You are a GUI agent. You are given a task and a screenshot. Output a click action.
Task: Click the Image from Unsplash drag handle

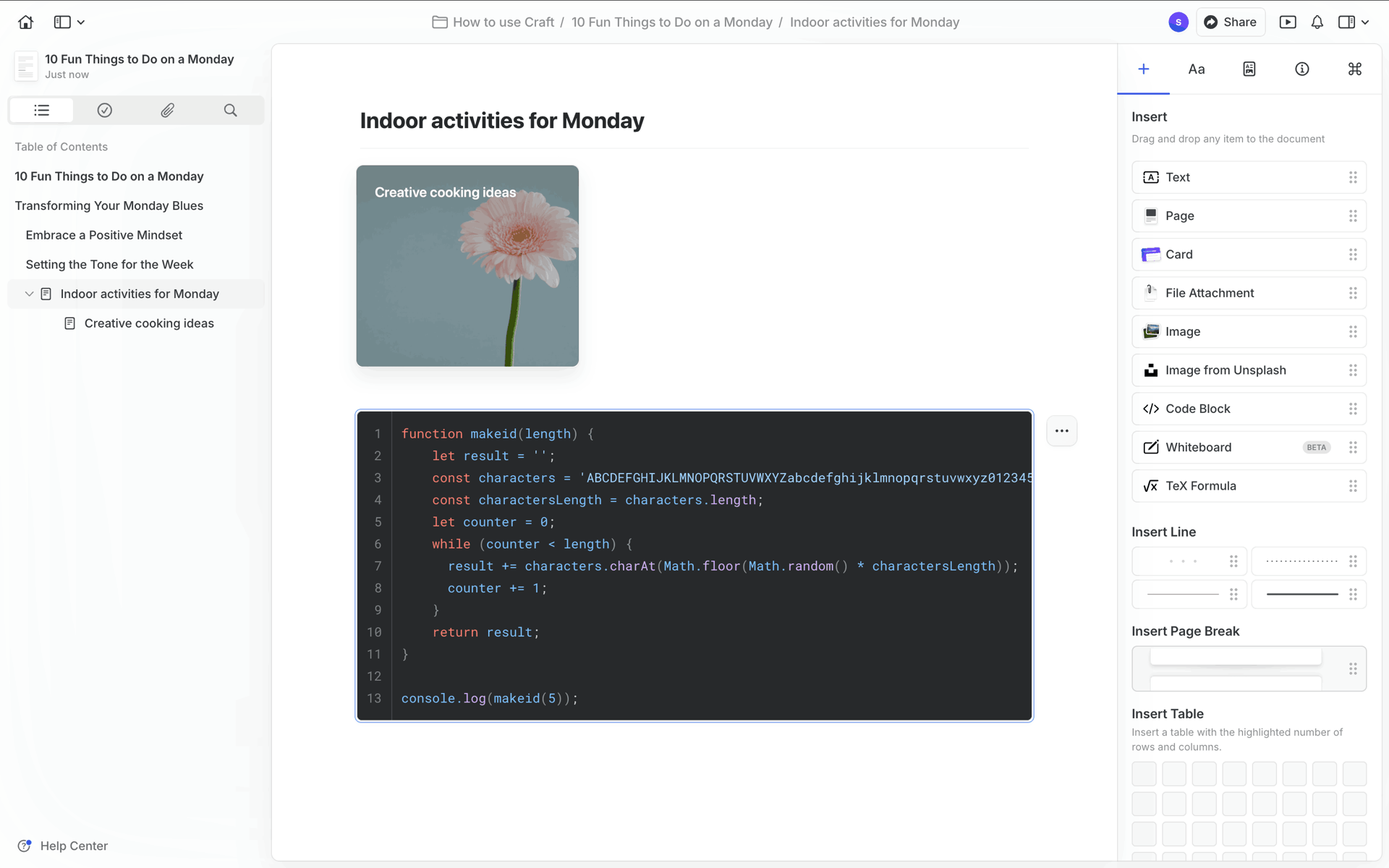coord(1353,370)
